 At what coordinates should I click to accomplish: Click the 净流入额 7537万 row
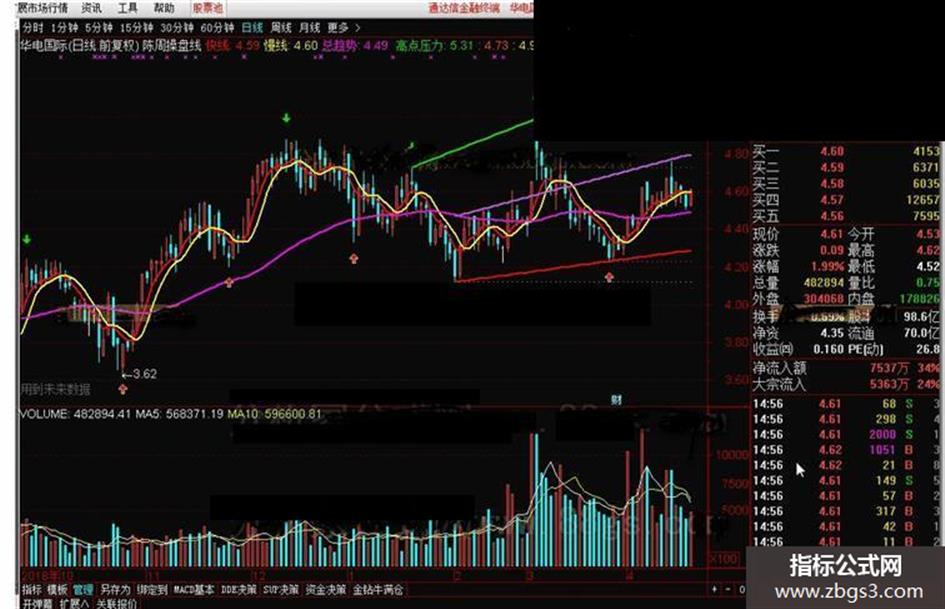(846, 368)
